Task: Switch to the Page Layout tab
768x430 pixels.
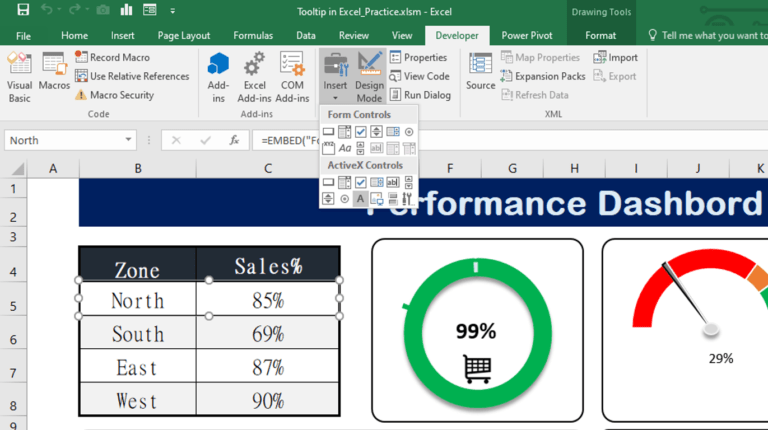Action: pyautogui.click(x=184, y=35)
